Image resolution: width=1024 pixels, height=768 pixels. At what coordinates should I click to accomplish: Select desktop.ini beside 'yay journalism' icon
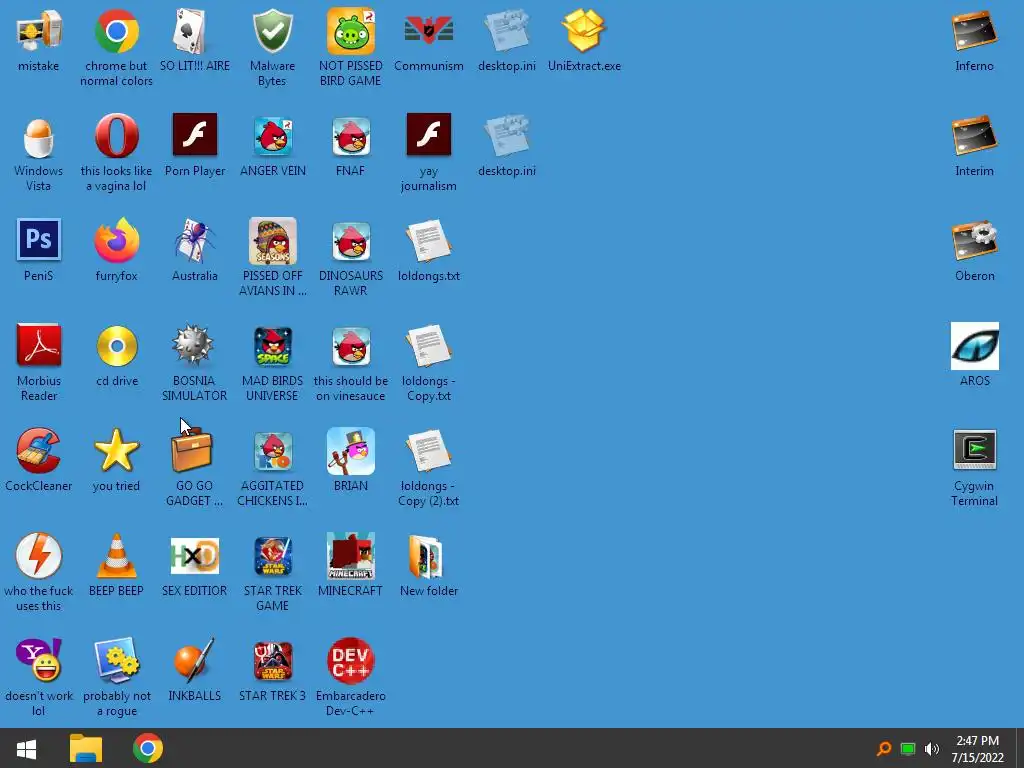(x=507, y=136)
